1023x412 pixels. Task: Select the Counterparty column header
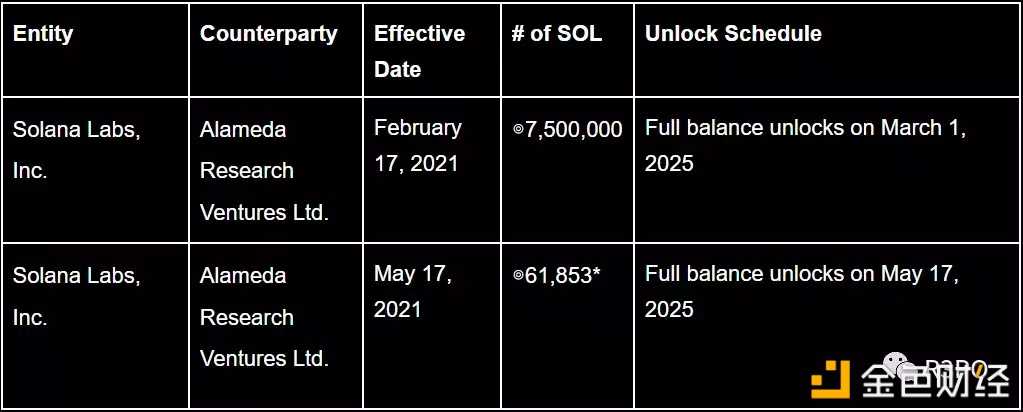pyautogui.click(x=268, y=33)
